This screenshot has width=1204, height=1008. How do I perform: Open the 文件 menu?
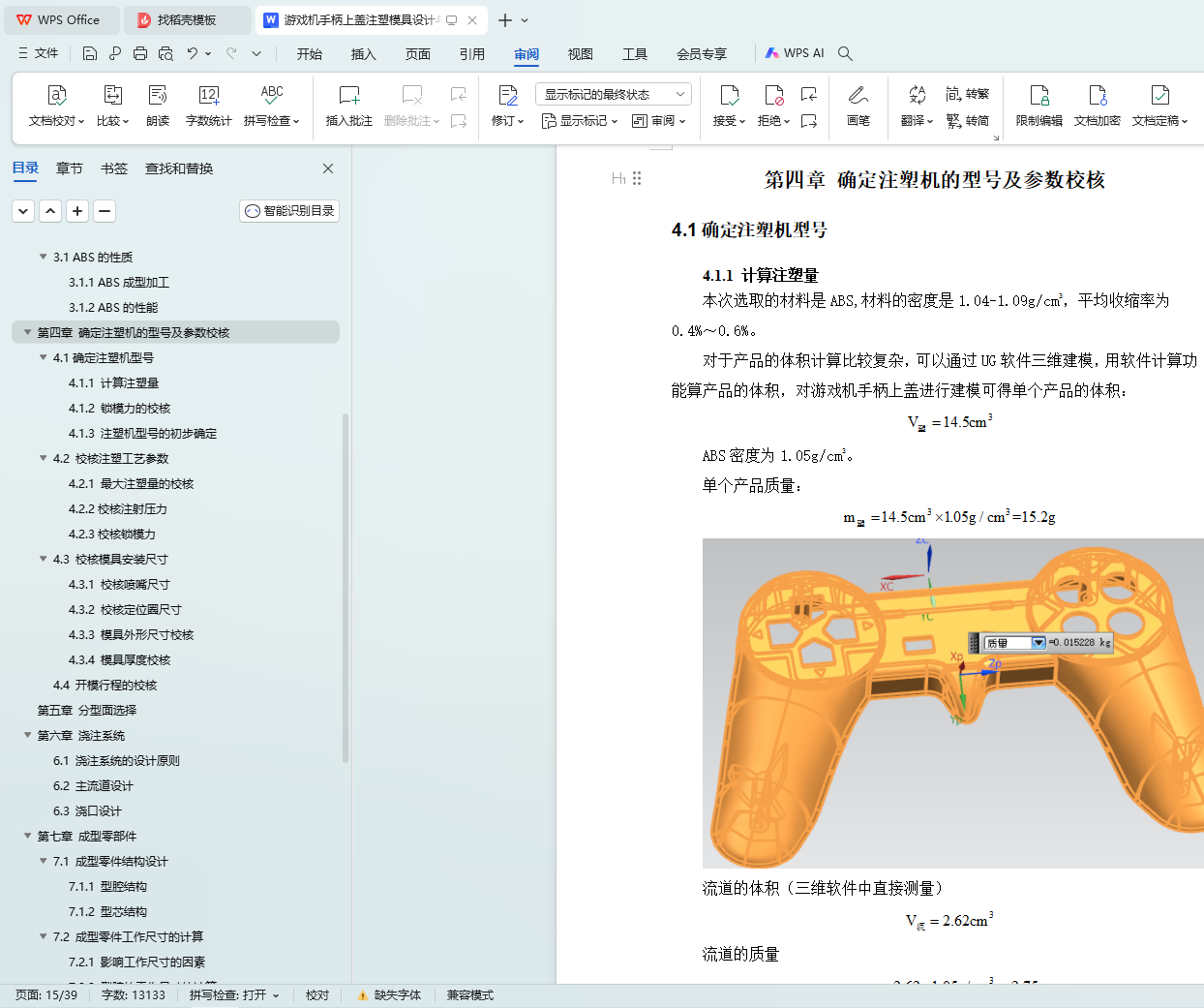39,53
